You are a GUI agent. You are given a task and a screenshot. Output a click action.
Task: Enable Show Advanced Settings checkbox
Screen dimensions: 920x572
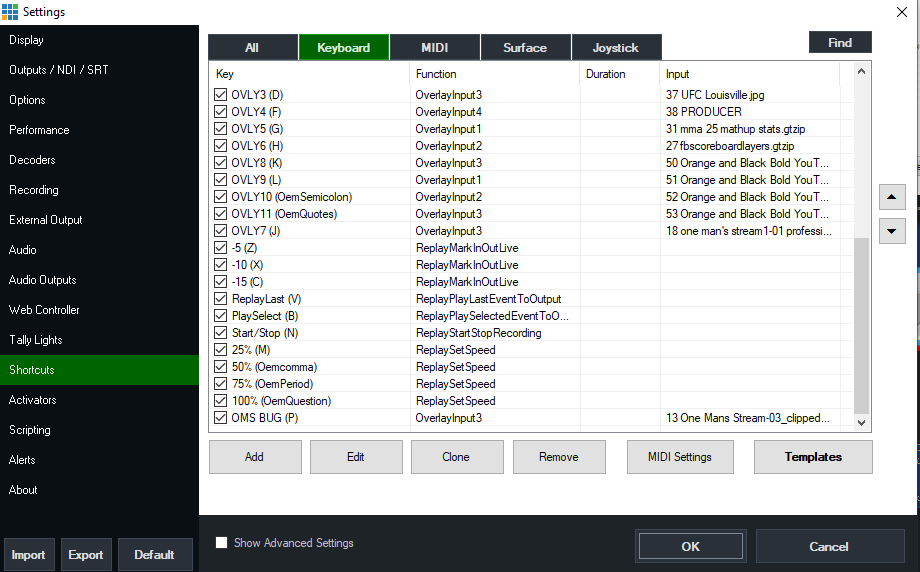coord(222,543)
